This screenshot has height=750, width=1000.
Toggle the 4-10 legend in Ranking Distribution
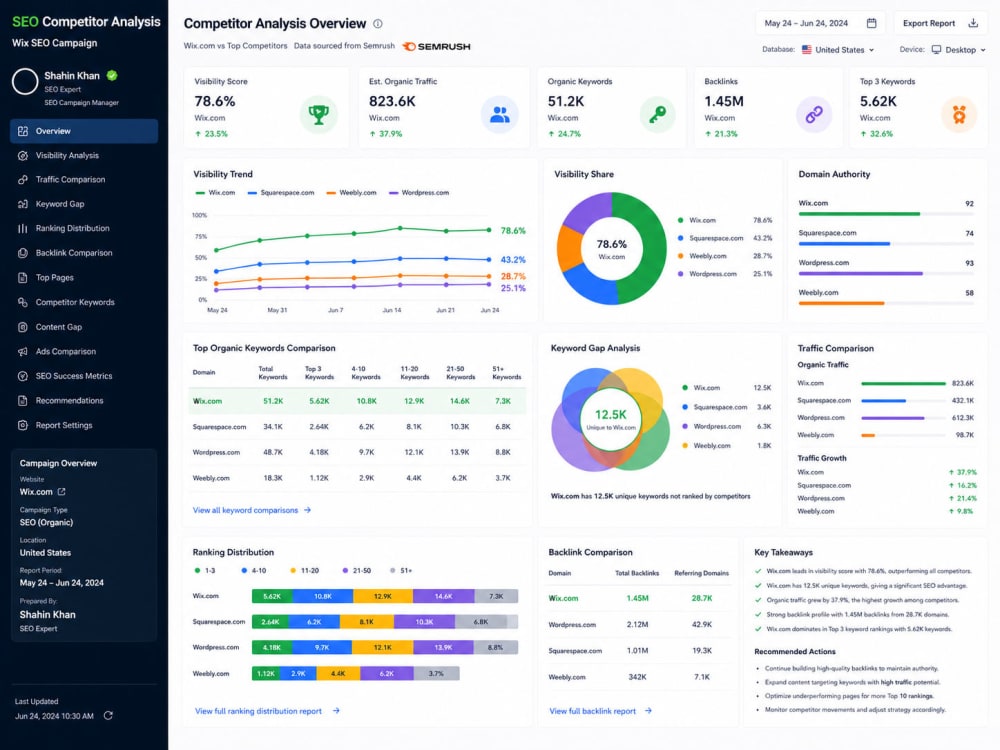pyautogui.click(x=253, y=571)
